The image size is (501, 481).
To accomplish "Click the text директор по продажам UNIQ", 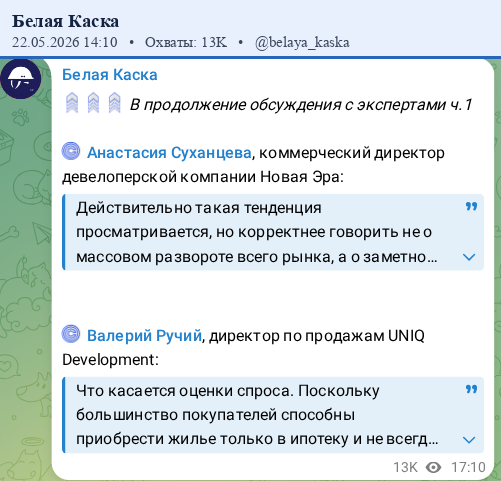I will pos(317,336).
